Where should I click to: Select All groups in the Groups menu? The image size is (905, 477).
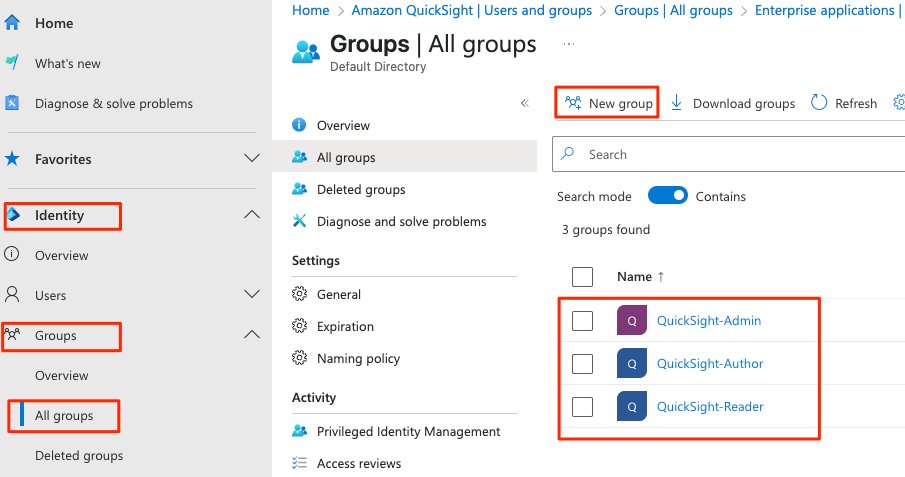pos(346,157)
